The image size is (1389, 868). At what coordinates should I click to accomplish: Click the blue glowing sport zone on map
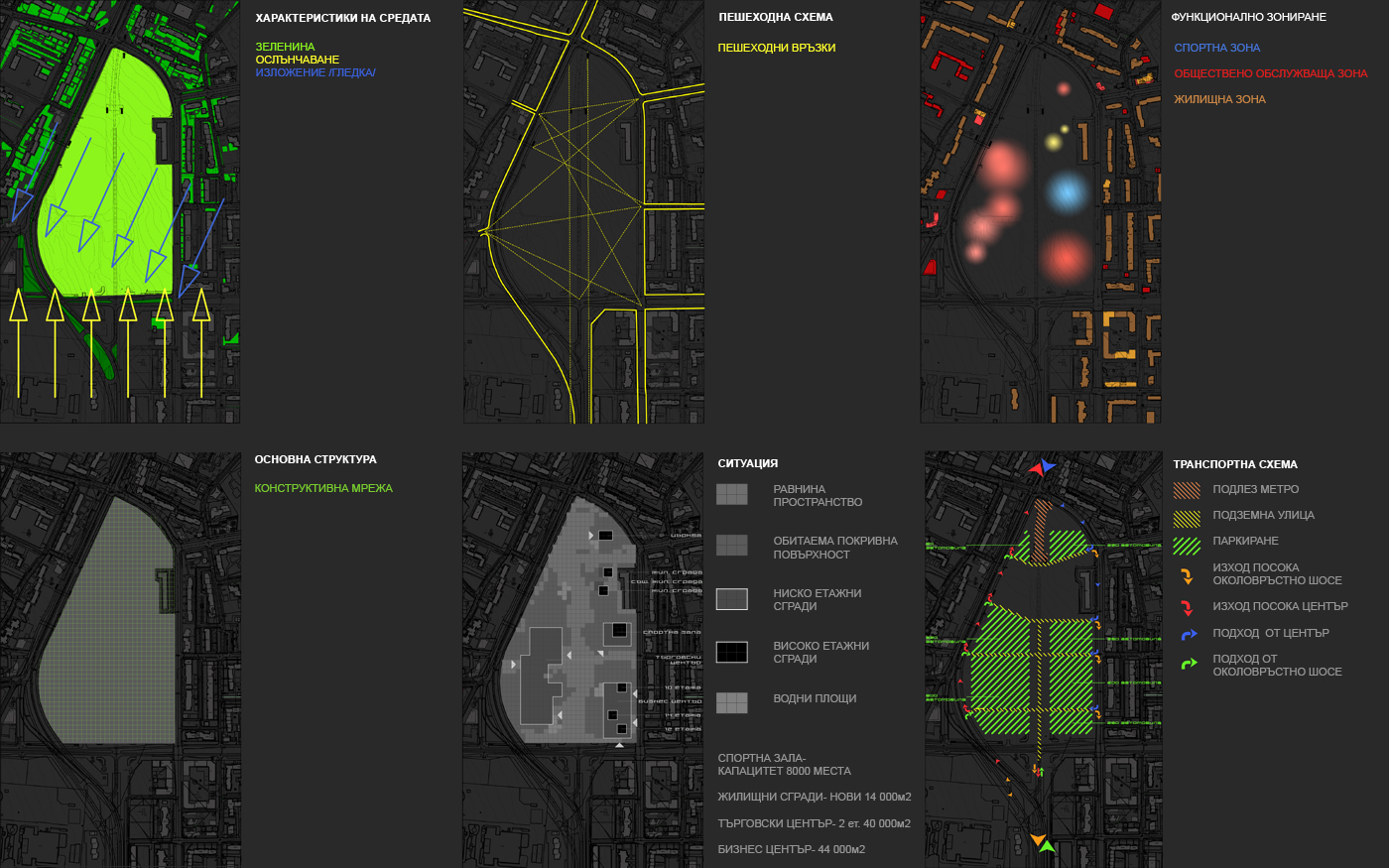1068,190
